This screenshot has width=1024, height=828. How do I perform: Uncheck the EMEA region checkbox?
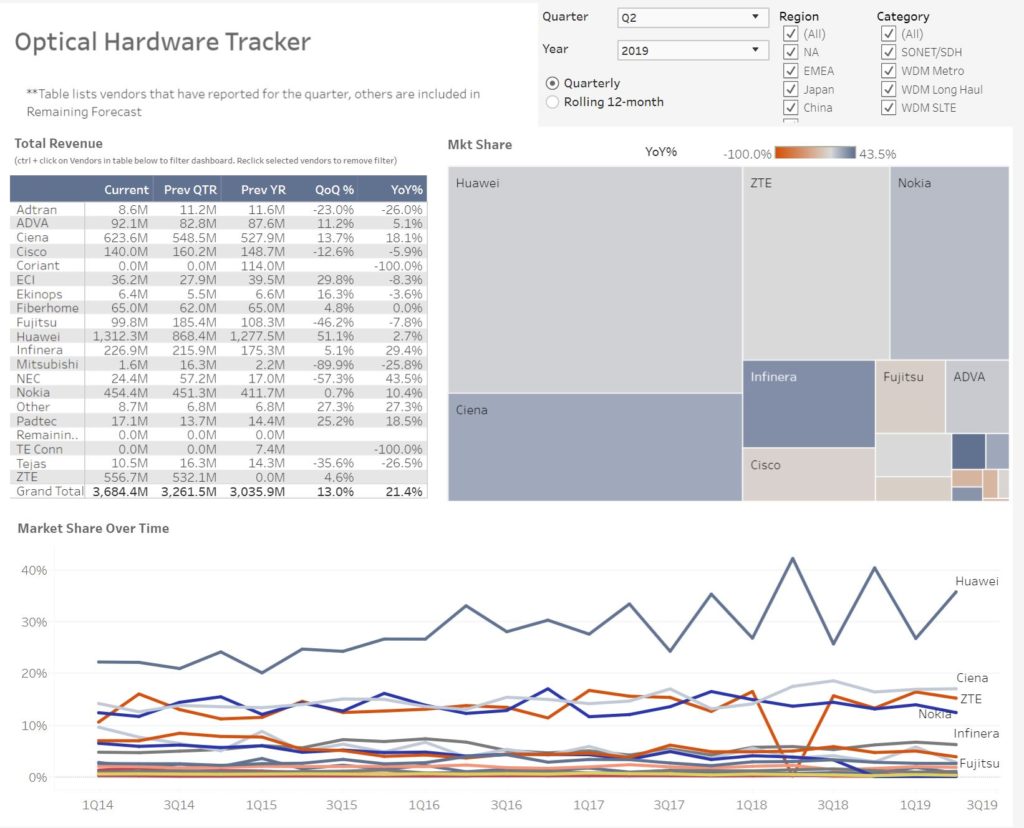pos(791,71)
